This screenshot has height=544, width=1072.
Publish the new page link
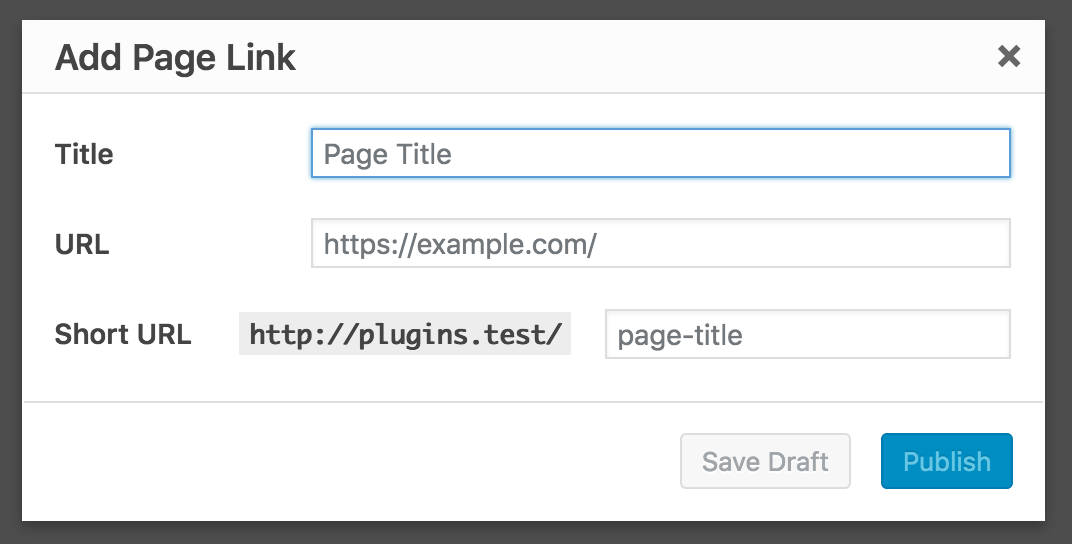tap(946, 461)
